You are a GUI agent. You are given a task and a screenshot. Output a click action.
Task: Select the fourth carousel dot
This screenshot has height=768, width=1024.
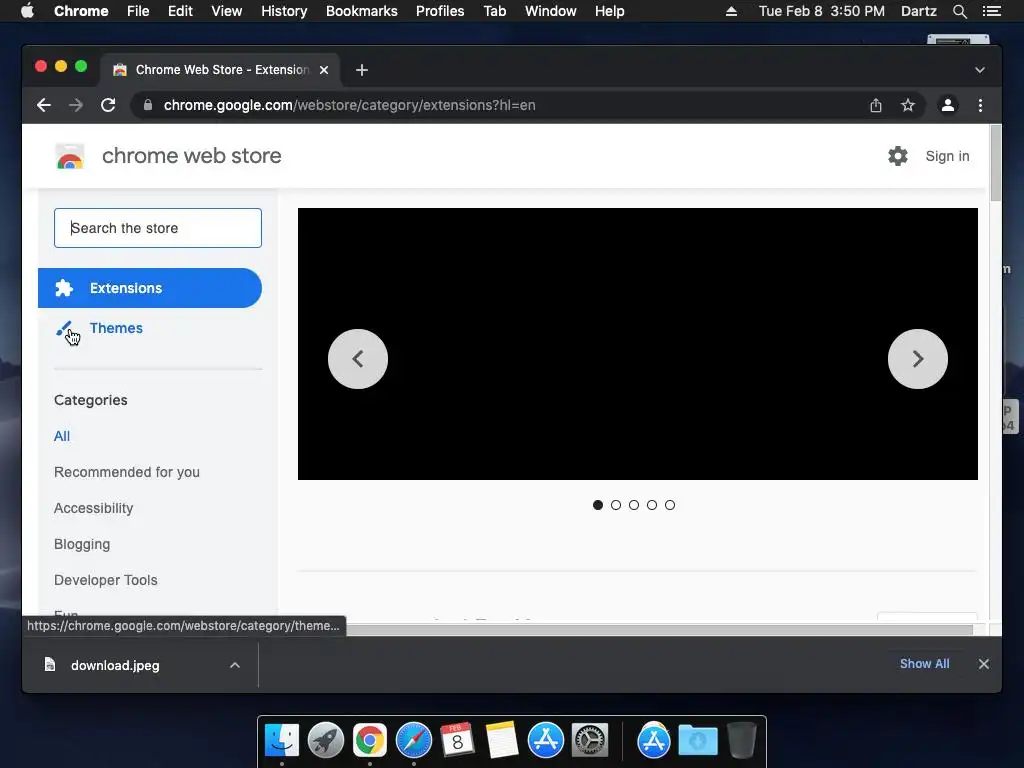point(652,505)
